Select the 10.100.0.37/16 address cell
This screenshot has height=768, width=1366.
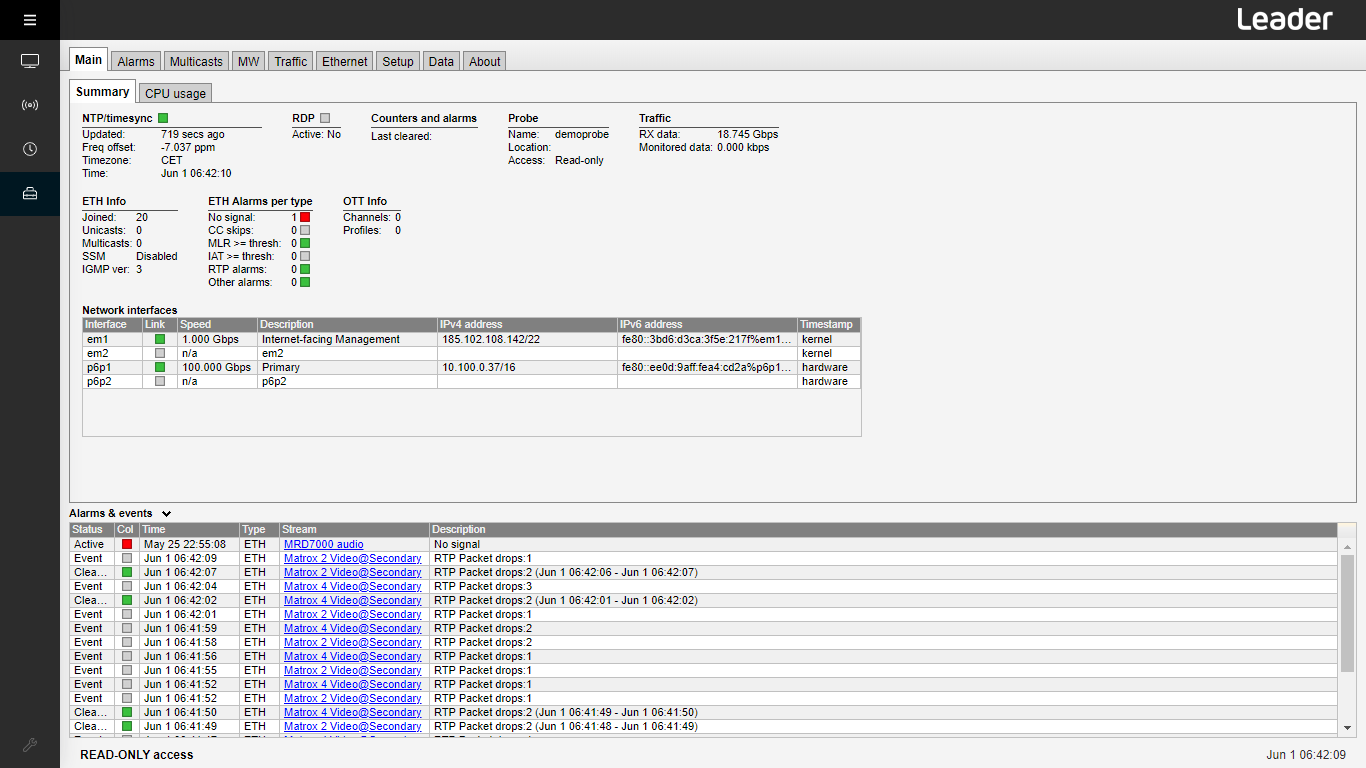[x=527, y=367]
